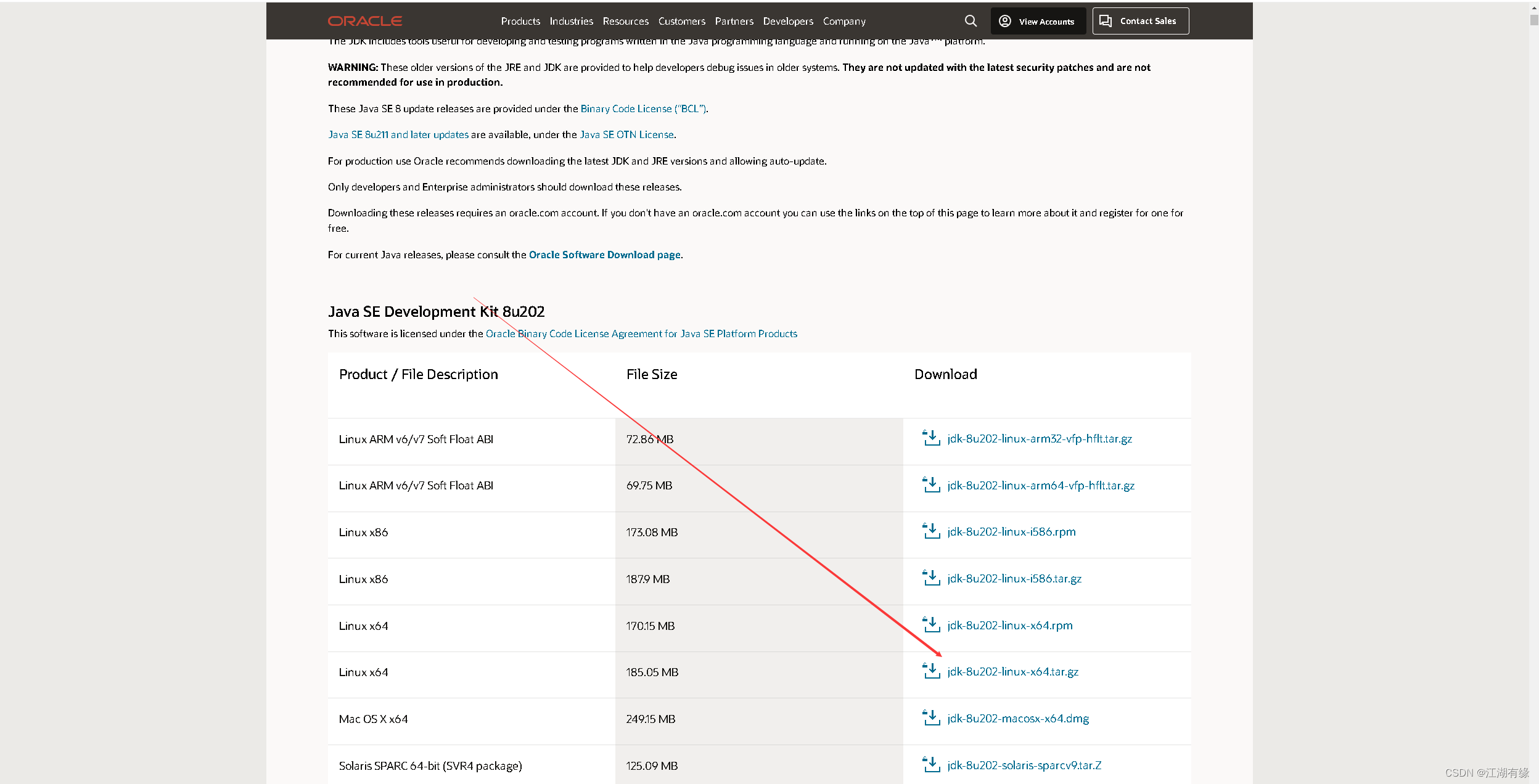The width and height of the screenshot is (1539, 784).
Task: Open Oracle Software Download page link
Action: [x=604, y=255]
